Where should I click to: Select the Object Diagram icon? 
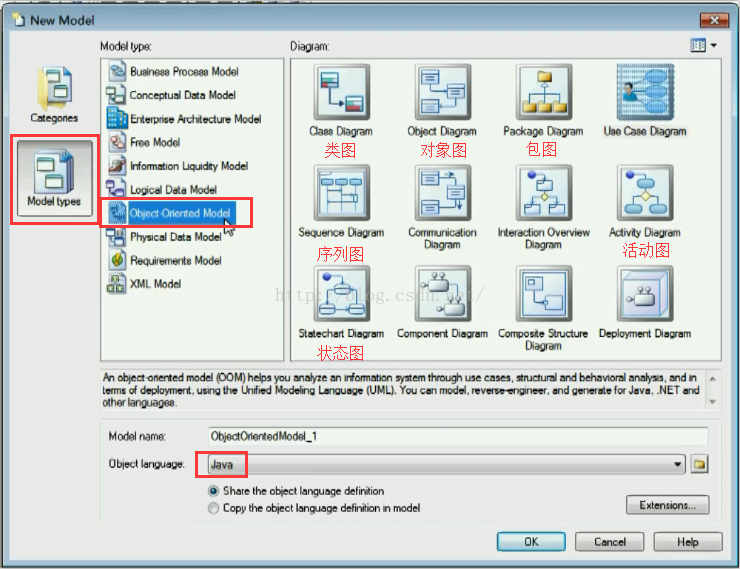(443, 92)
